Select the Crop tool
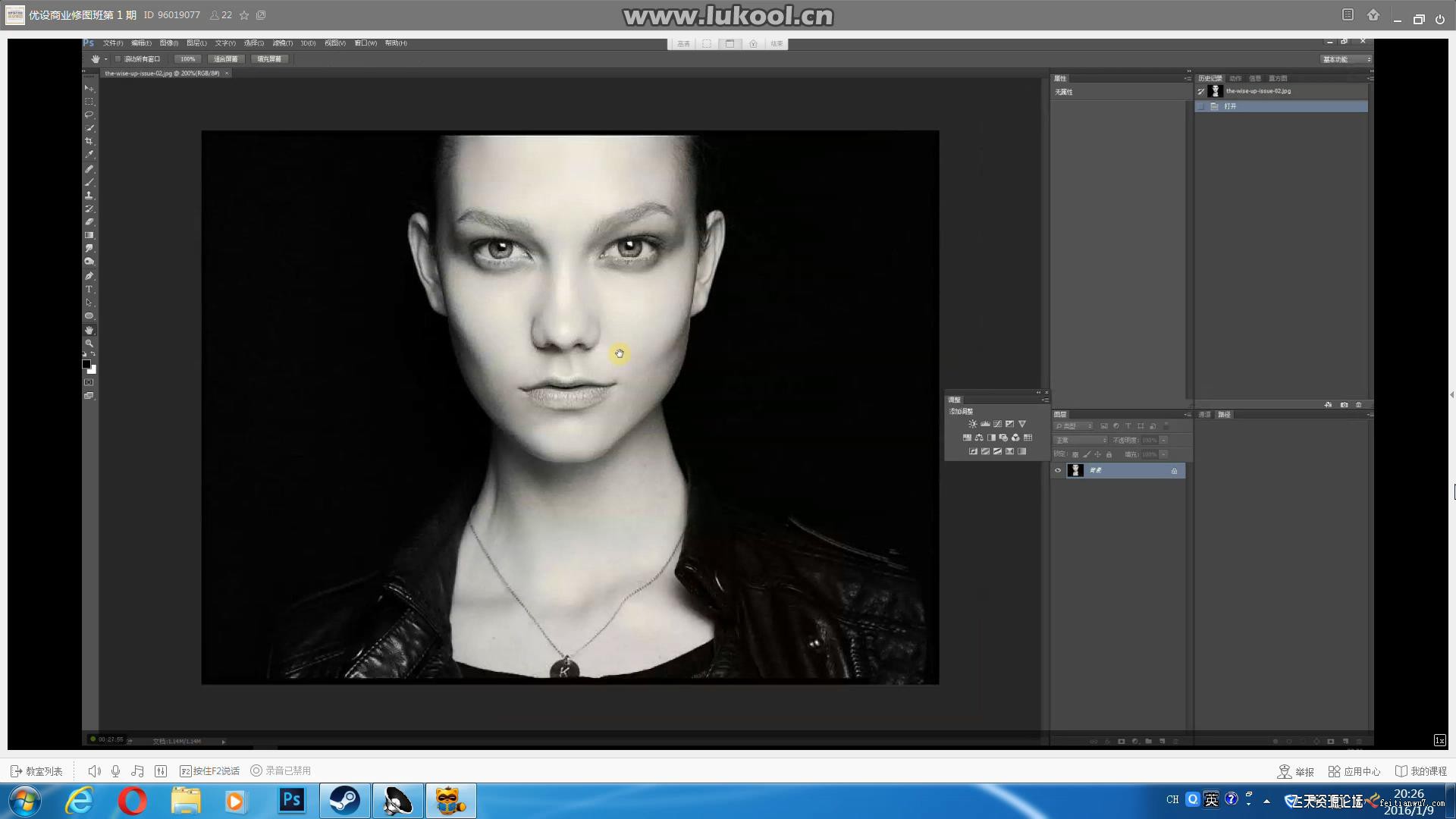The height and width of the screenshot is (819, 1456). 90,141
